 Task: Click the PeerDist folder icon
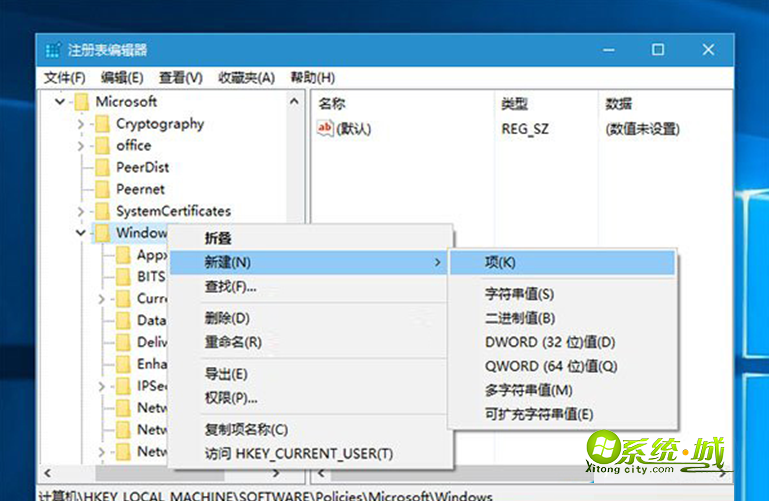pos(103,168)
